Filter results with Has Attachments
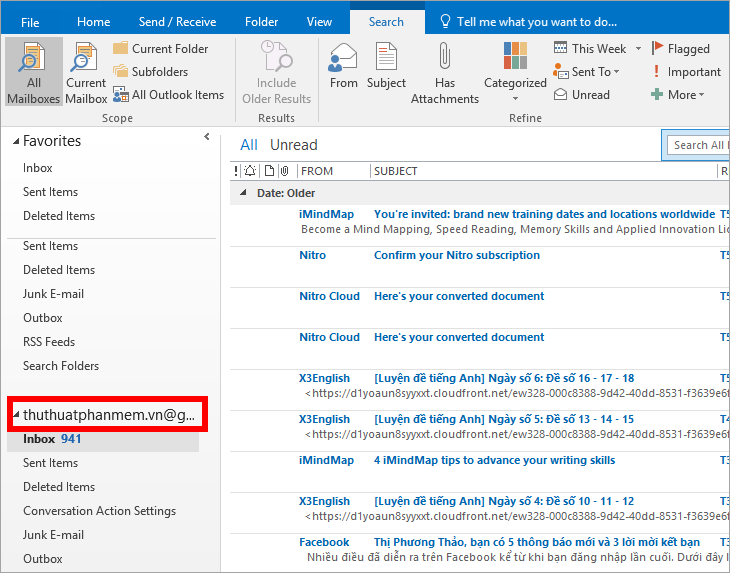 pos(445,72)
